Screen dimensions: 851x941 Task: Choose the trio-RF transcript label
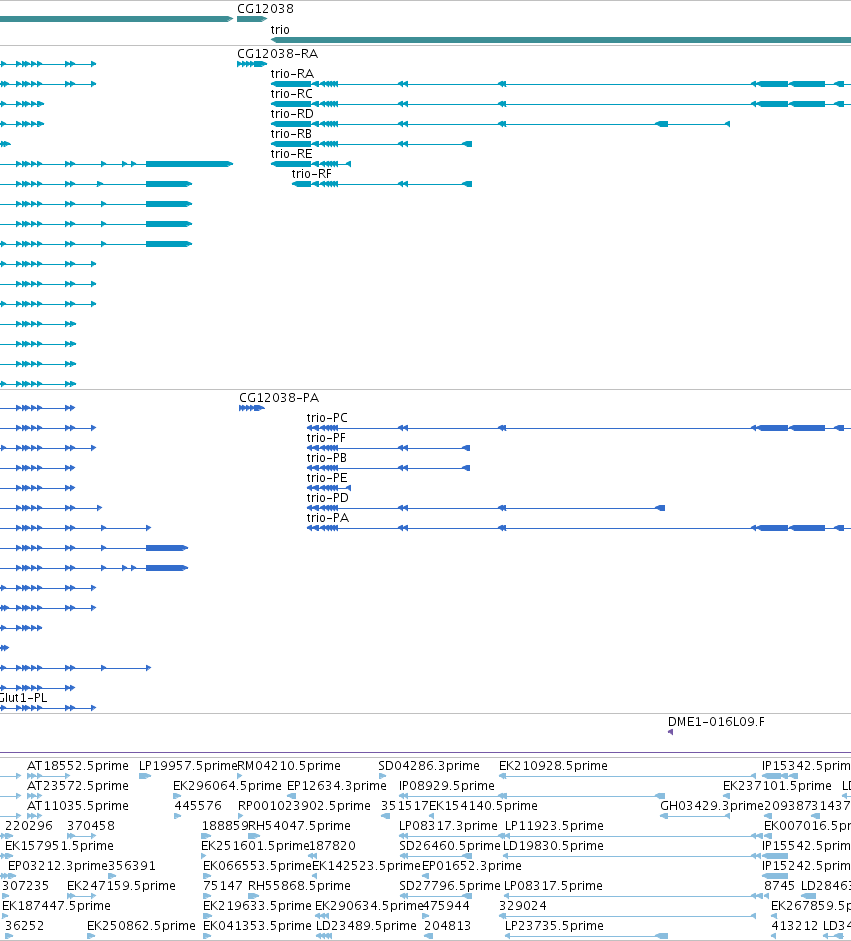click(311, 174)
